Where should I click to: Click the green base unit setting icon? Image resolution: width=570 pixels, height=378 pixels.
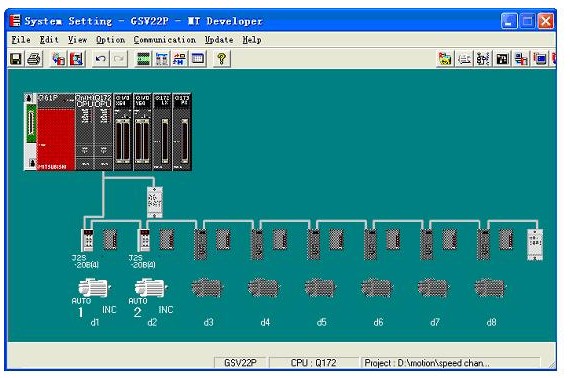(143, 59)
